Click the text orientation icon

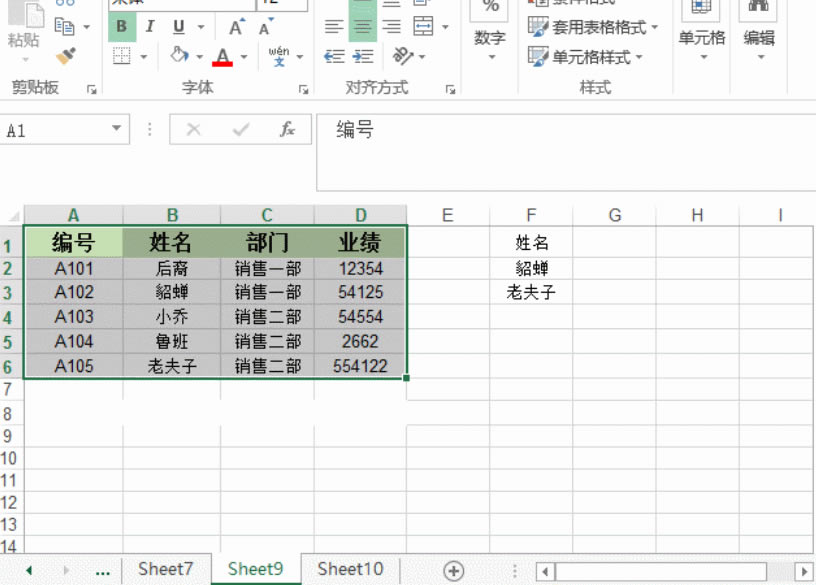pos(403,56)
